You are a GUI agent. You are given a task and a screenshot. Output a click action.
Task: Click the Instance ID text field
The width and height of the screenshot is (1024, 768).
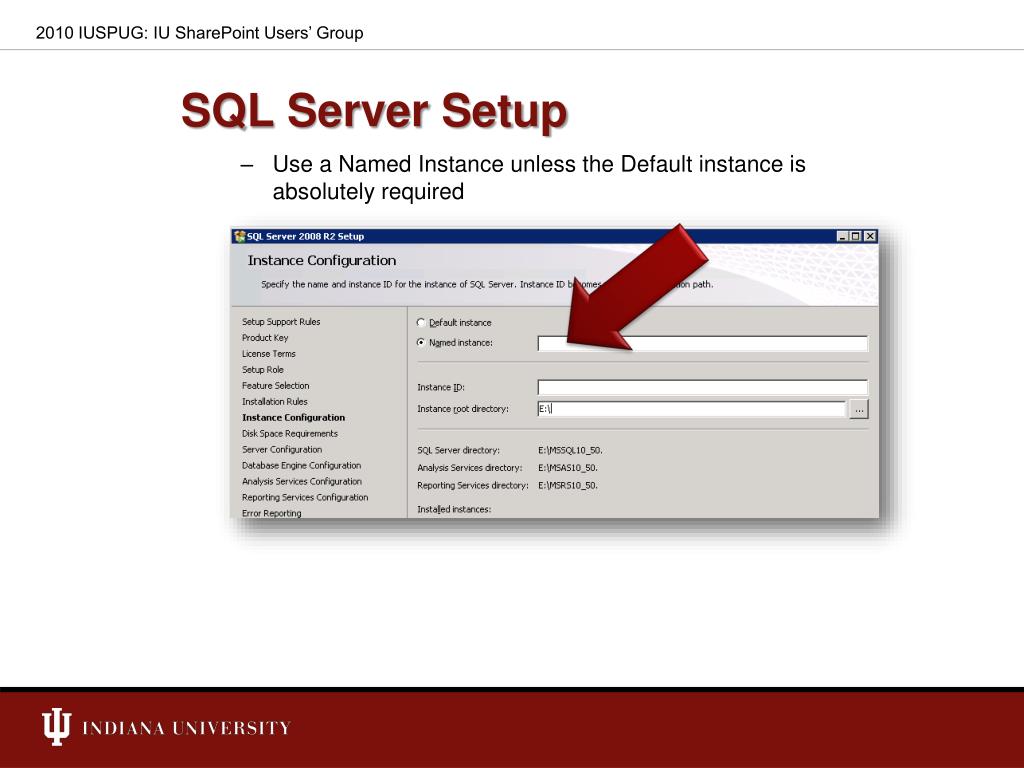coord(703,387)
